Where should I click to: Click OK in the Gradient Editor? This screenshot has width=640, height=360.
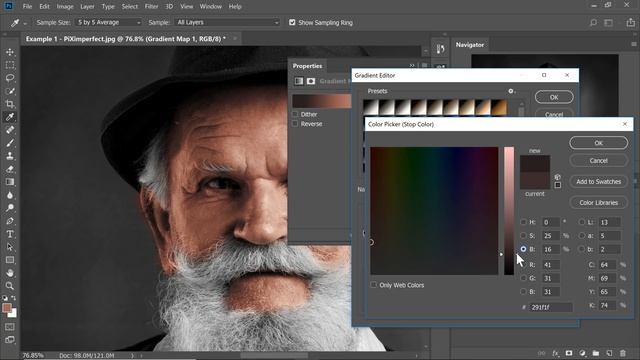click(554, 97)
